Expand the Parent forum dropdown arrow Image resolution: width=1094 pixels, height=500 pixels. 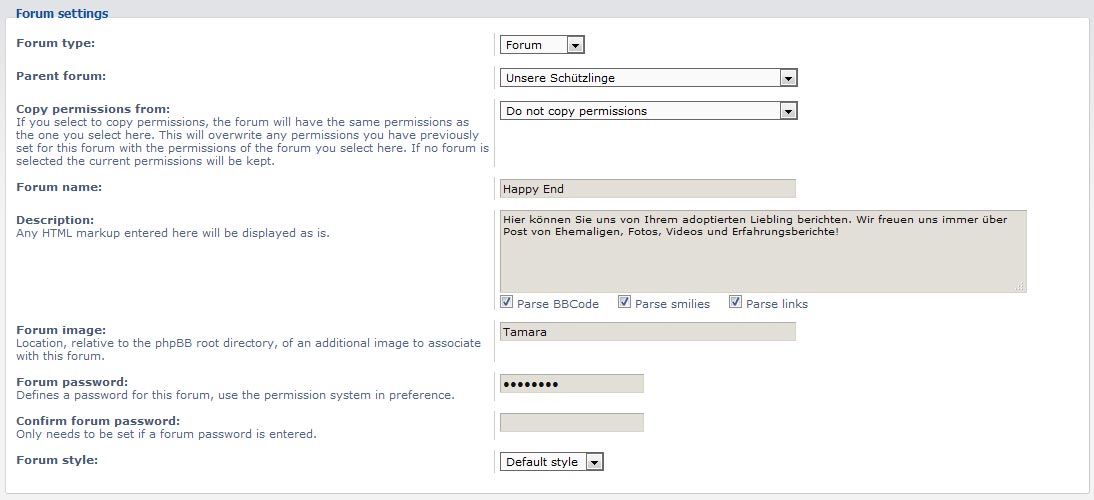pos(788,78)
